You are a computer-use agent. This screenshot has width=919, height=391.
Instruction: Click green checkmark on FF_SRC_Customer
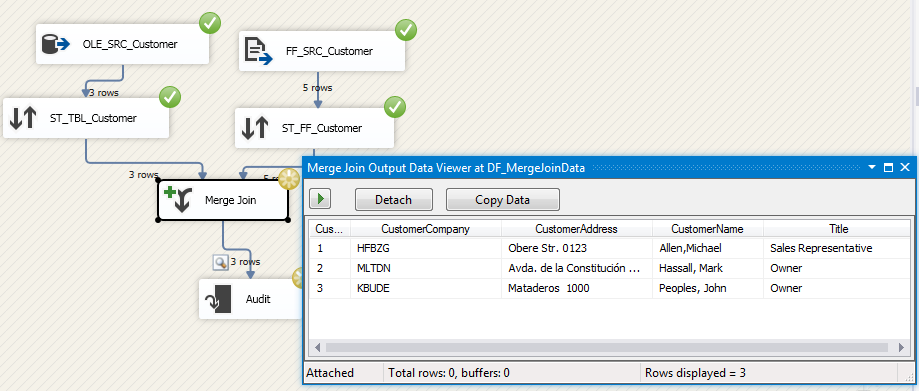coord(406,30)
